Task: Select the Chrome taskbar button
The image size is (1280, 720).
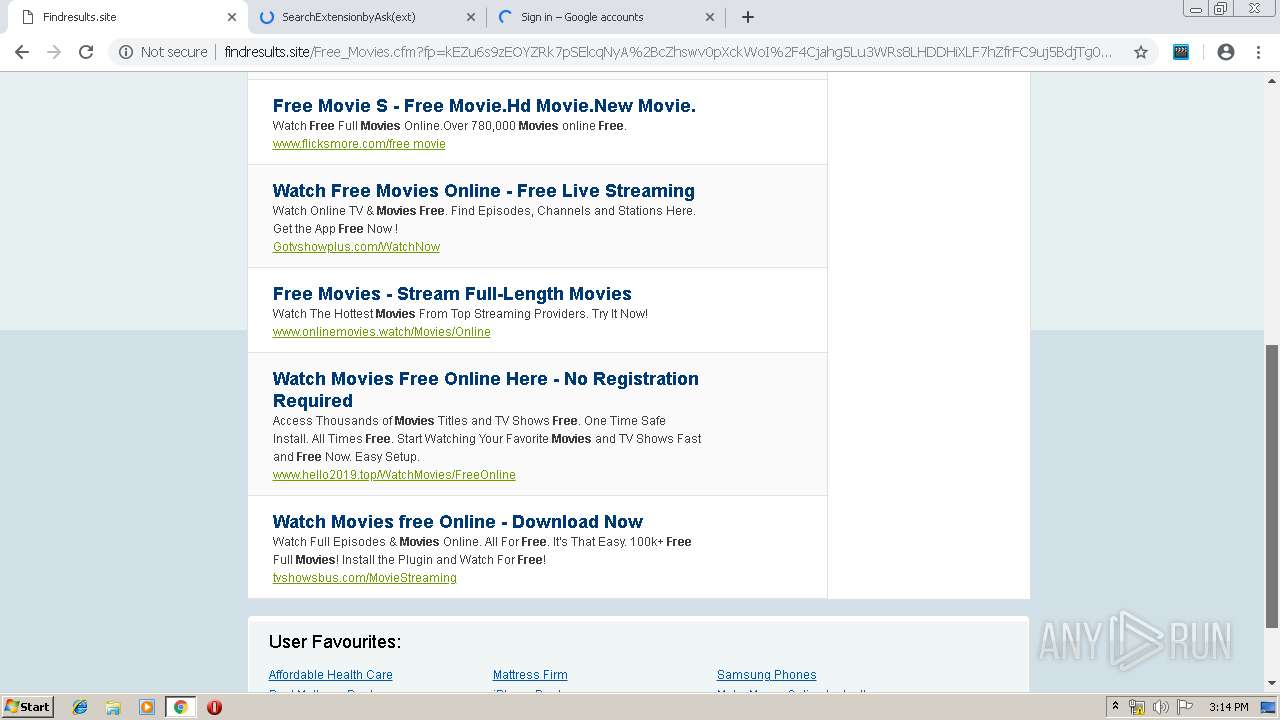Action: (180, 707)
